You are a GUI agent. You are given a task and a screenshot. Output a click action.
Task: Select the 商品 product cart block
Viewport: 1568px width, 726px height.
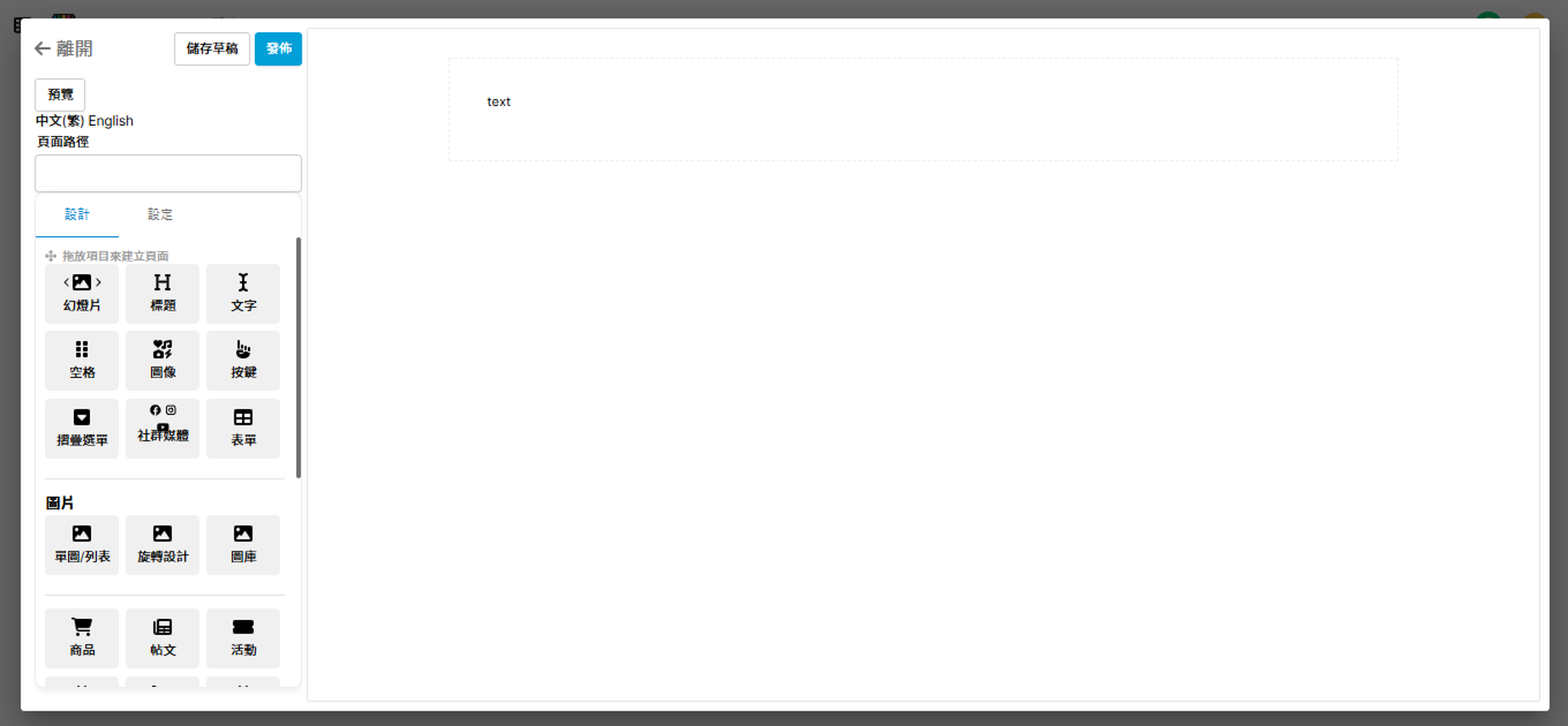coord(82,638)
